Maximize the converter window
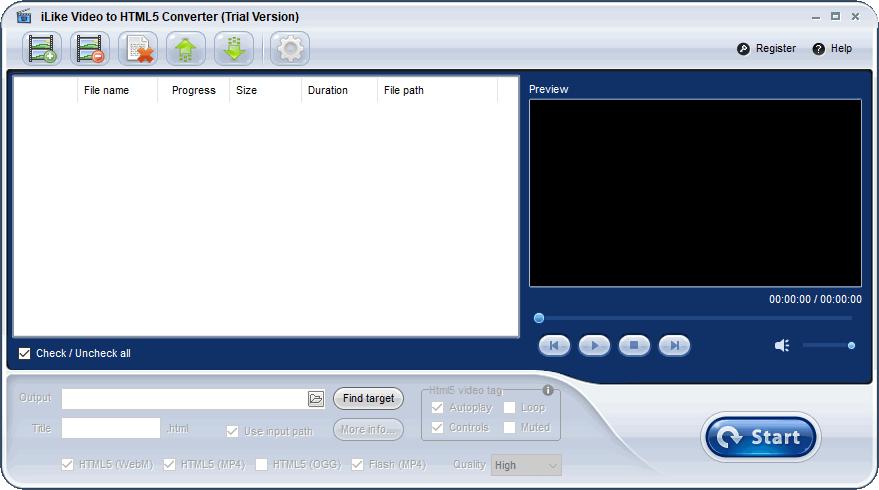879x490 pixels. tap(835, 17)
